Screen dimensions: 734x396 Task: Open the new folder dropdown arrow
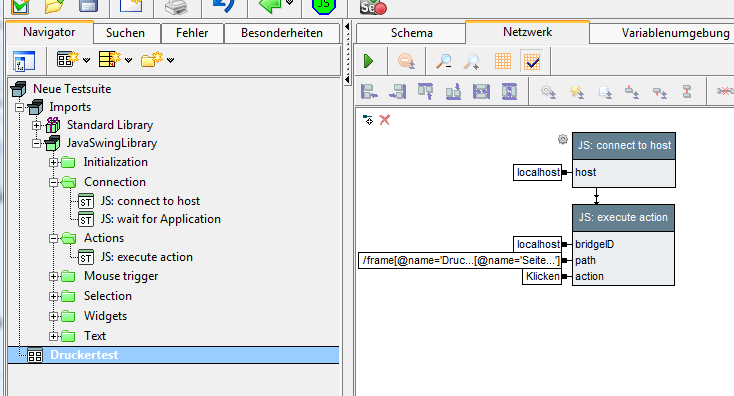pos(170,60)
